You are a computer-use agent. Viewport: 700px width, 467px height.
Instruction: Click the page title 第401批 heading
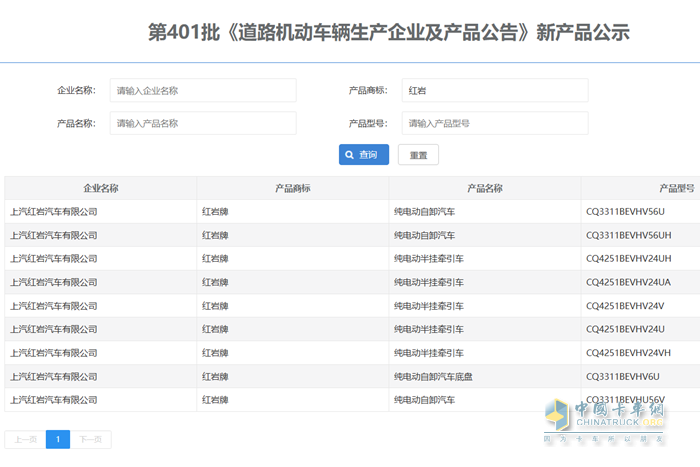tap(389, 32)
